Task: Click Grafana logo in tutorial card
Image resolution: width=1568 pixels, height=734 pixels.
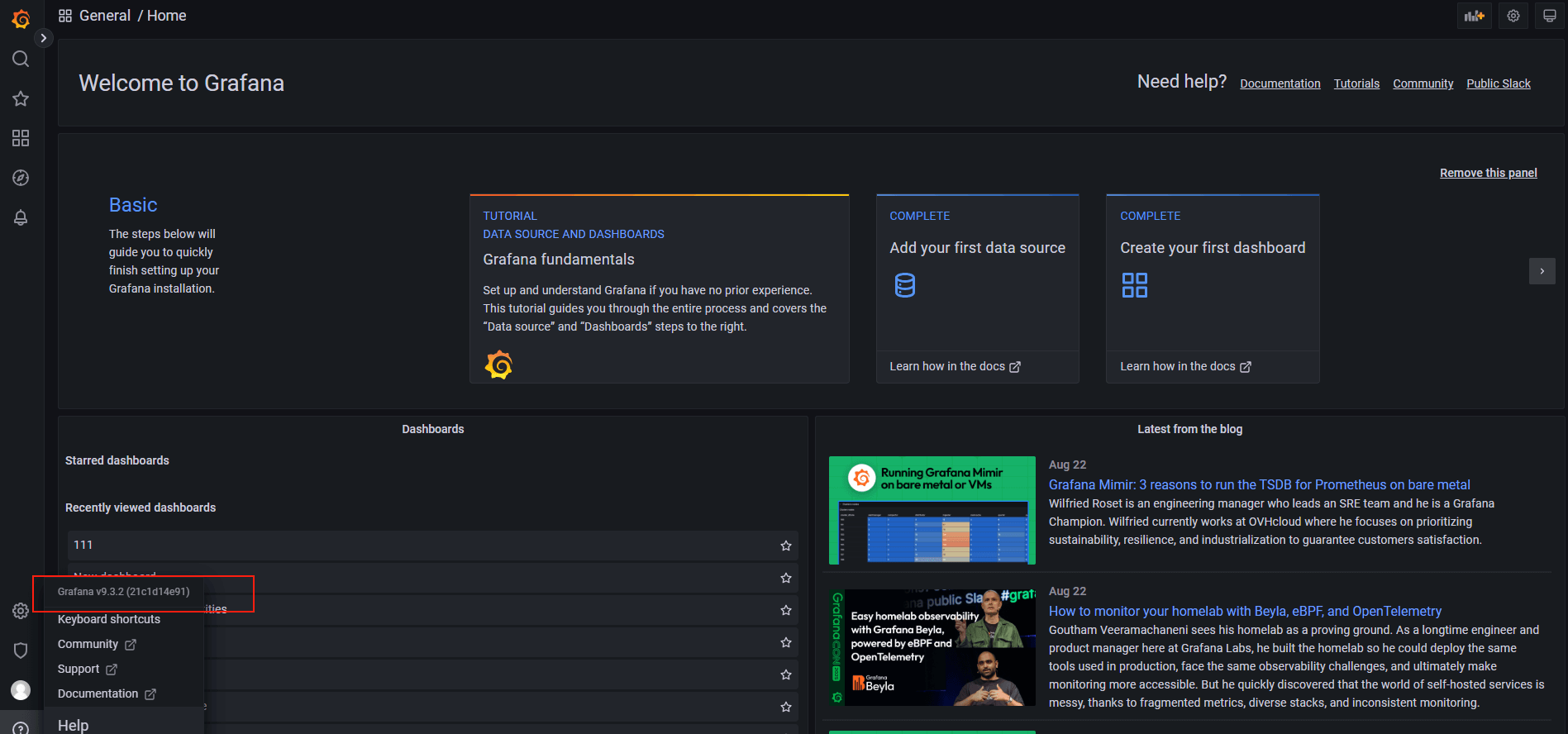Action: [498, 365]
